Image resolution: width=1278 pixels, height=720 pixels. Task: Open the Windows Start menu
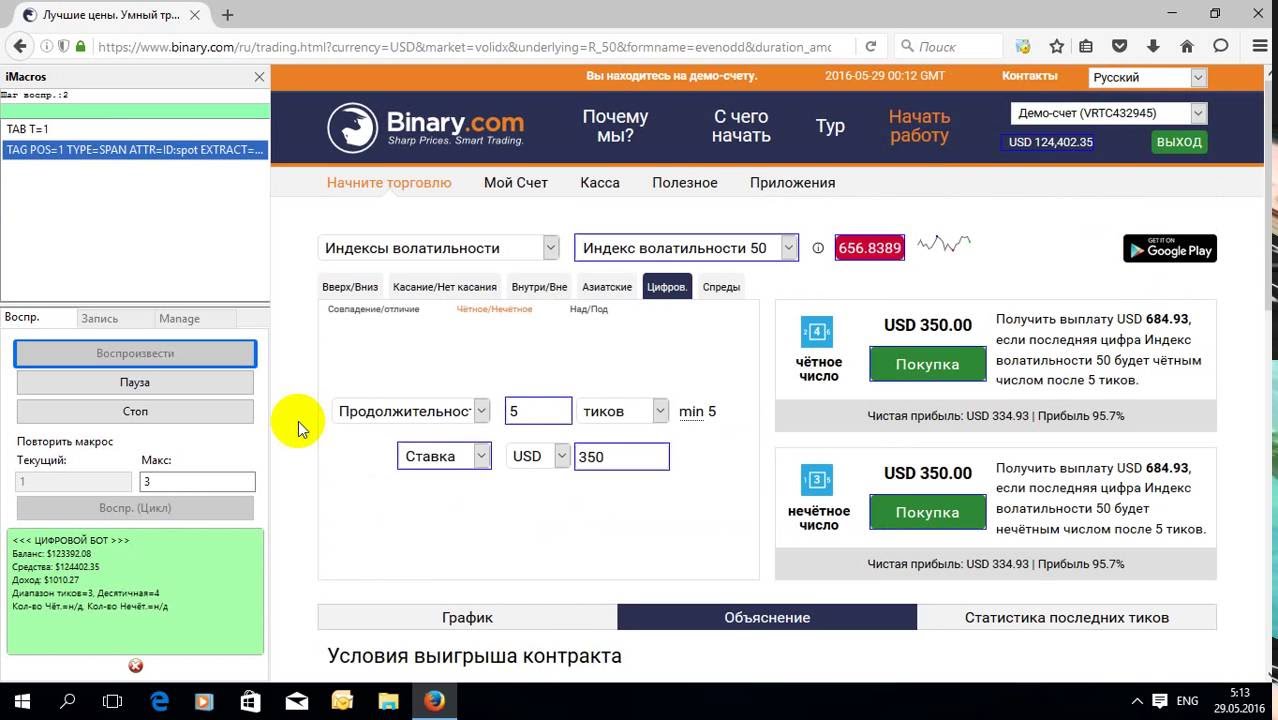point(22,702)
